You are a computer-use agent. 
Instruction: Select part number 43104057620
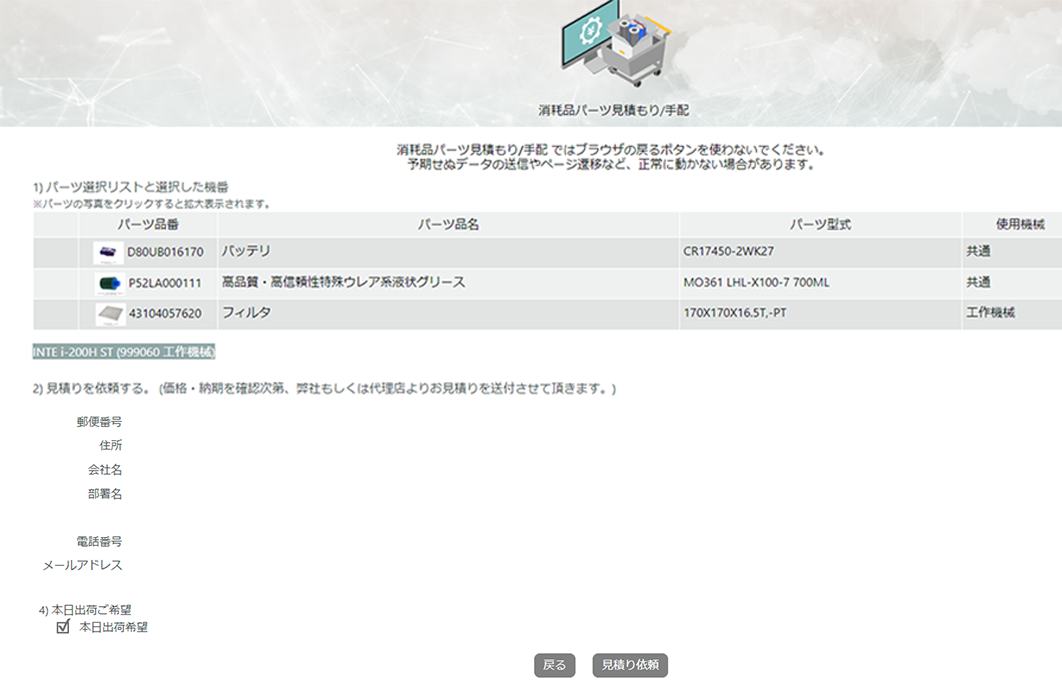click(165, 314)
